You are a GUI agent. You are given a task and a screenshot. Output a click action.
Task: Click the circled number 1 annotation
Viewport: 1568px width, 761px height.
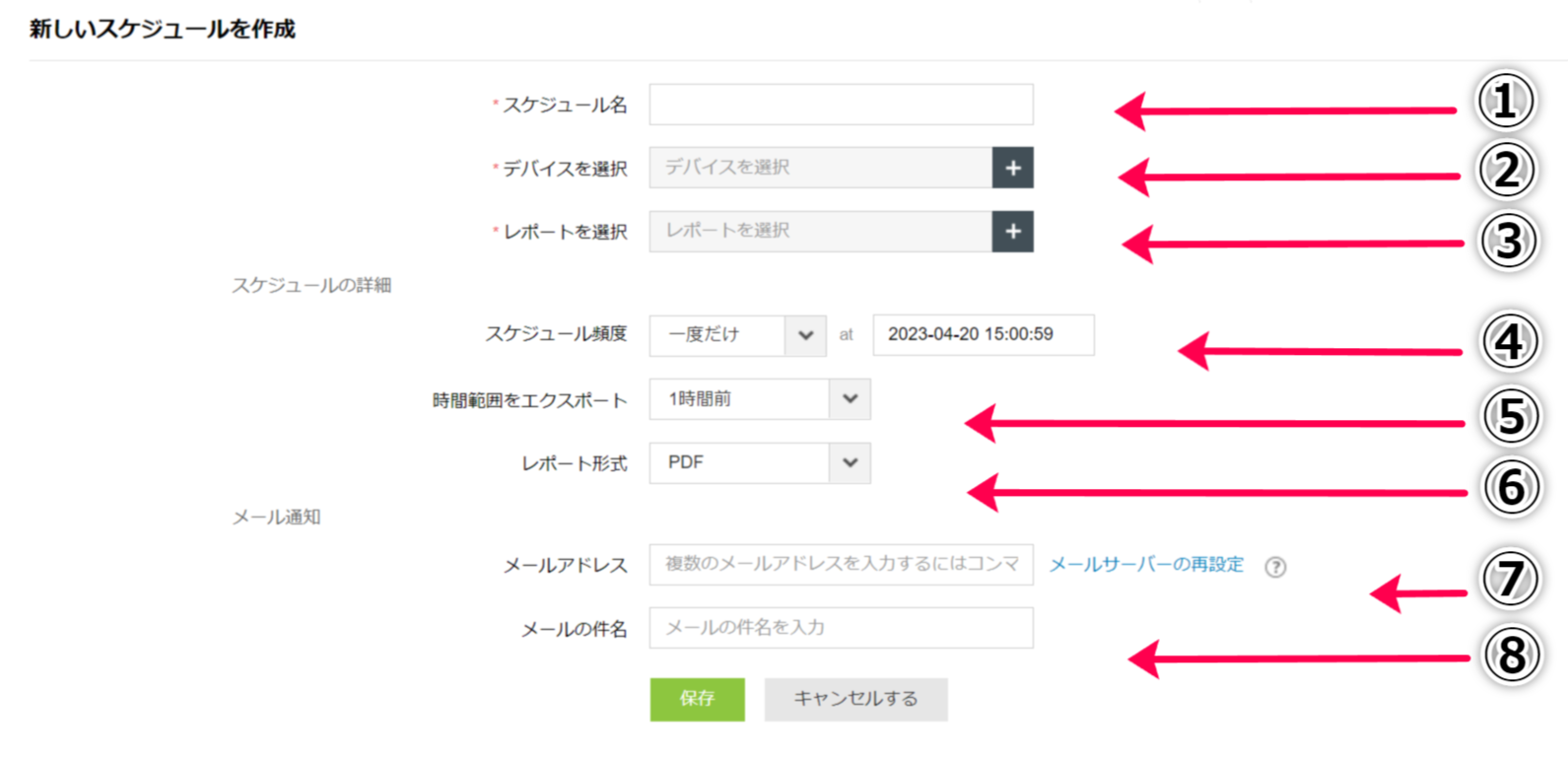click(1504, 102)
